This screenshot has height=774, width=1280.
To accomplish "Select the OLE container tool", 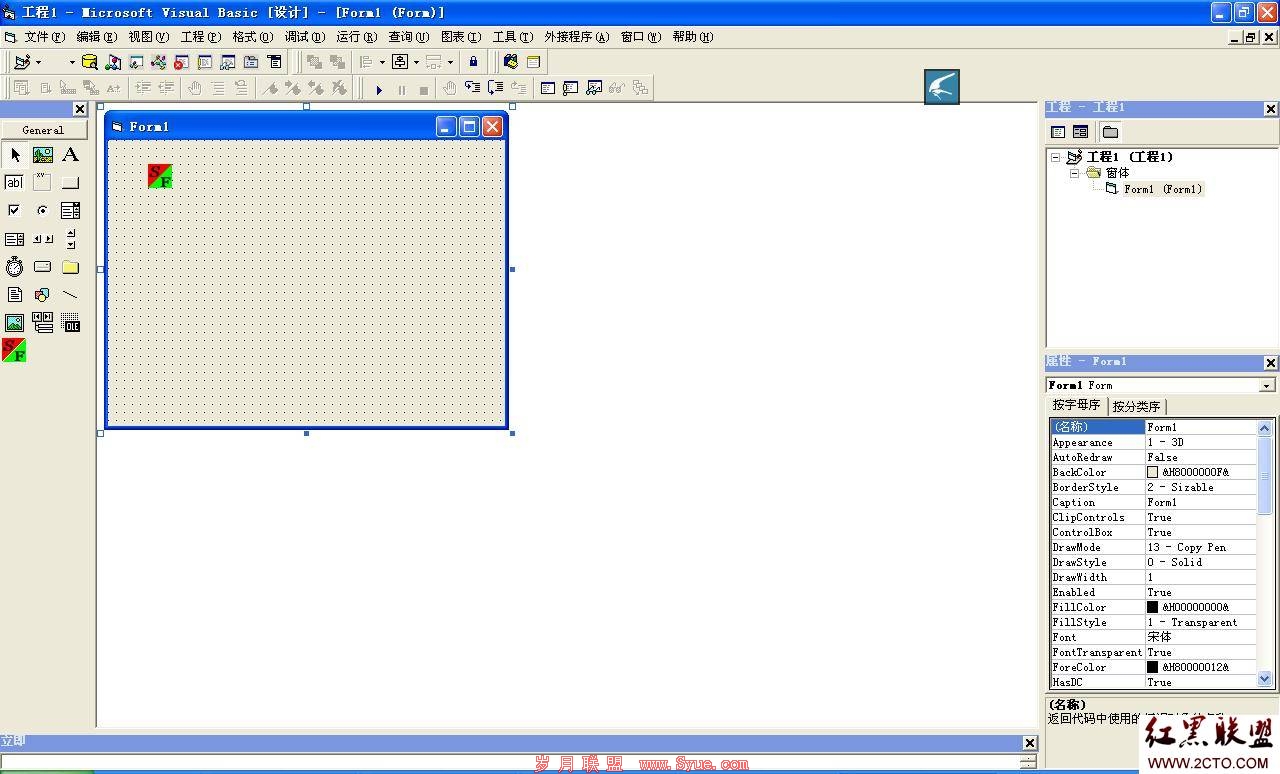I will [70, 323].
